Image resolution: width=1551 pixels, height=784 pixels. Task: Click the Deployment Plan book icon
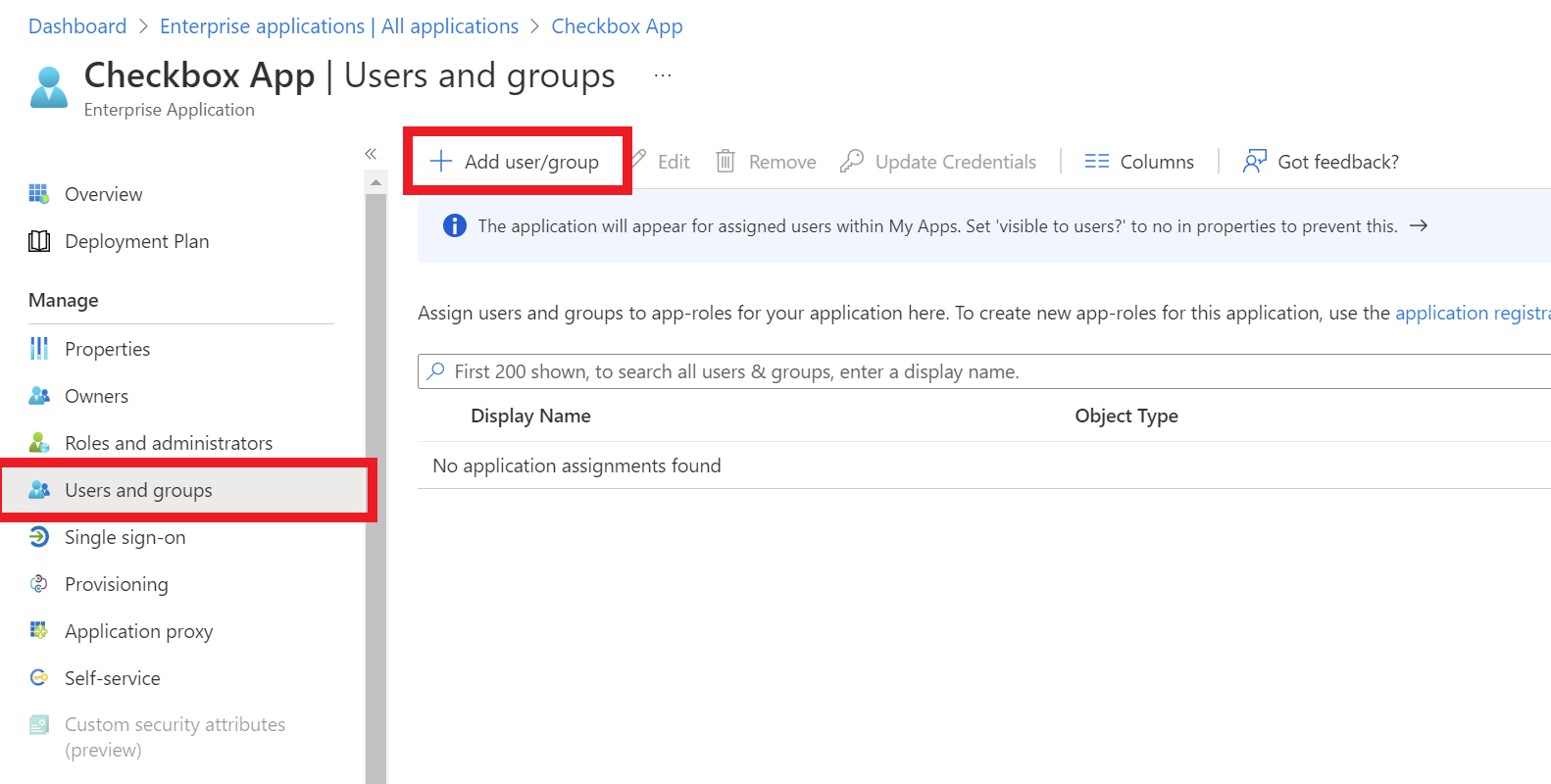(39, 241)
